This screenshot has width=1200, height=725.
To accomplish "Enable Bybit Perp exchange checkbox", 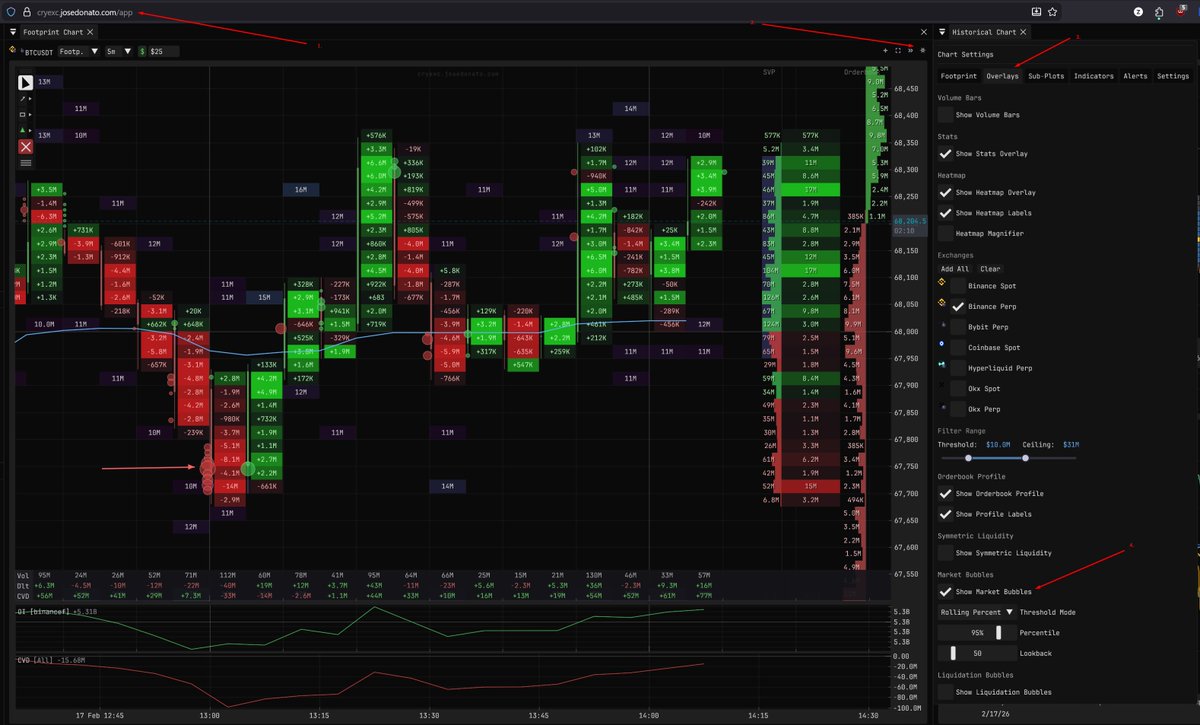I will click(960, 327).
